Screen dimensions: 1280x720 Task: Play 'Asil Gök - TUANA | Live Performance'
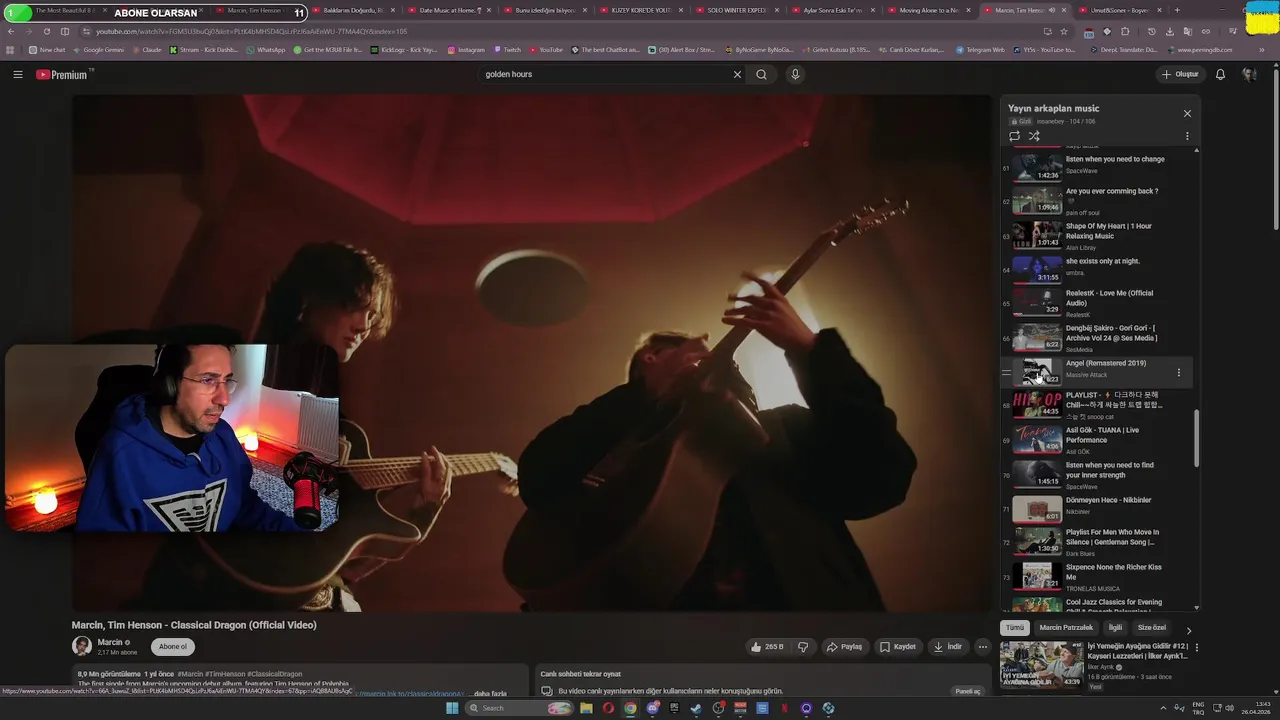[x=1097, y=440]
